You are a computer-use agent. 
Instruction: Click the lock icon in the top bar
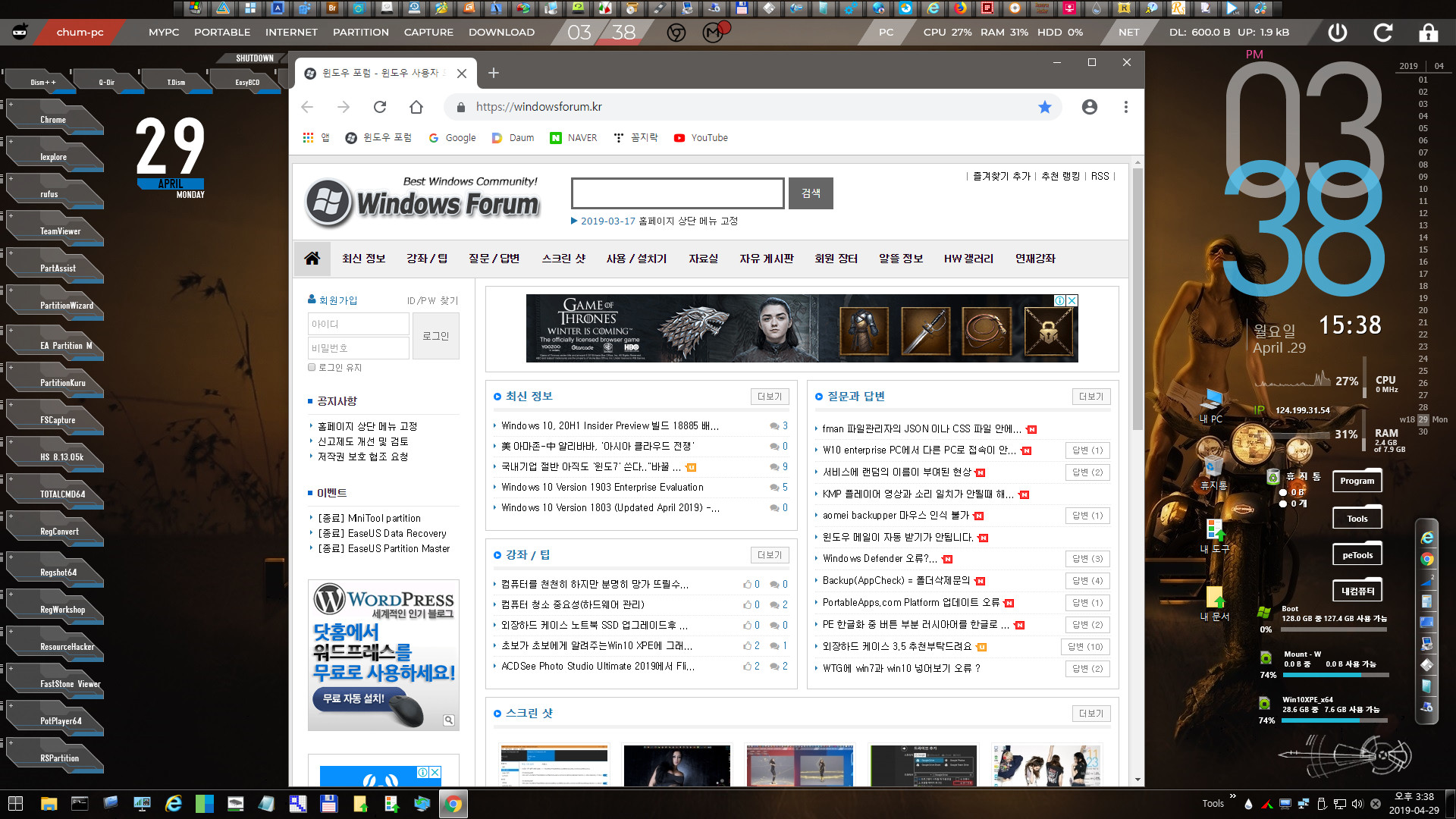pos(1429,33)
